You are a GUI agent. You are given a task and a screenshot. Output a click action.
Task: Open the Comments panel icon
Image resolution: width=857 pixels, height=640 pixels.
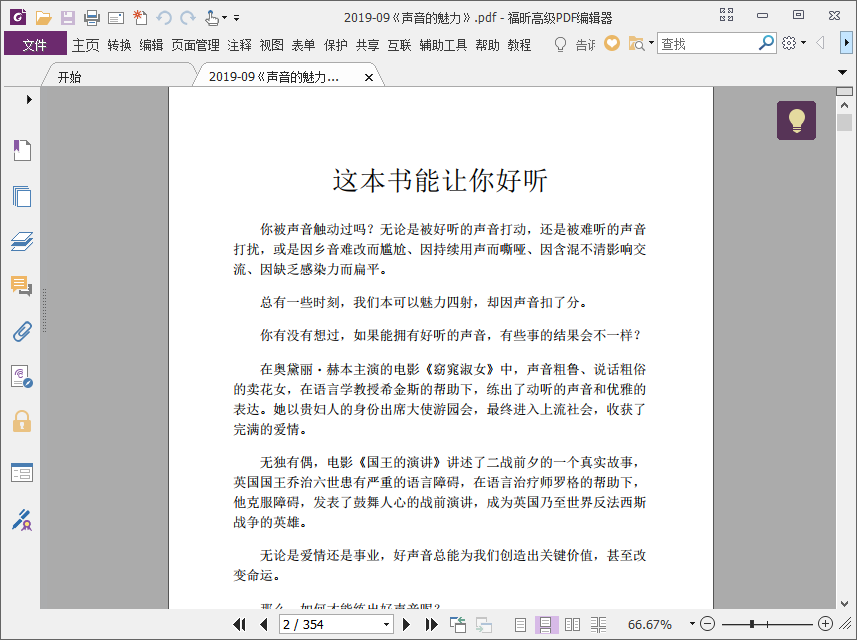point(22,286)
